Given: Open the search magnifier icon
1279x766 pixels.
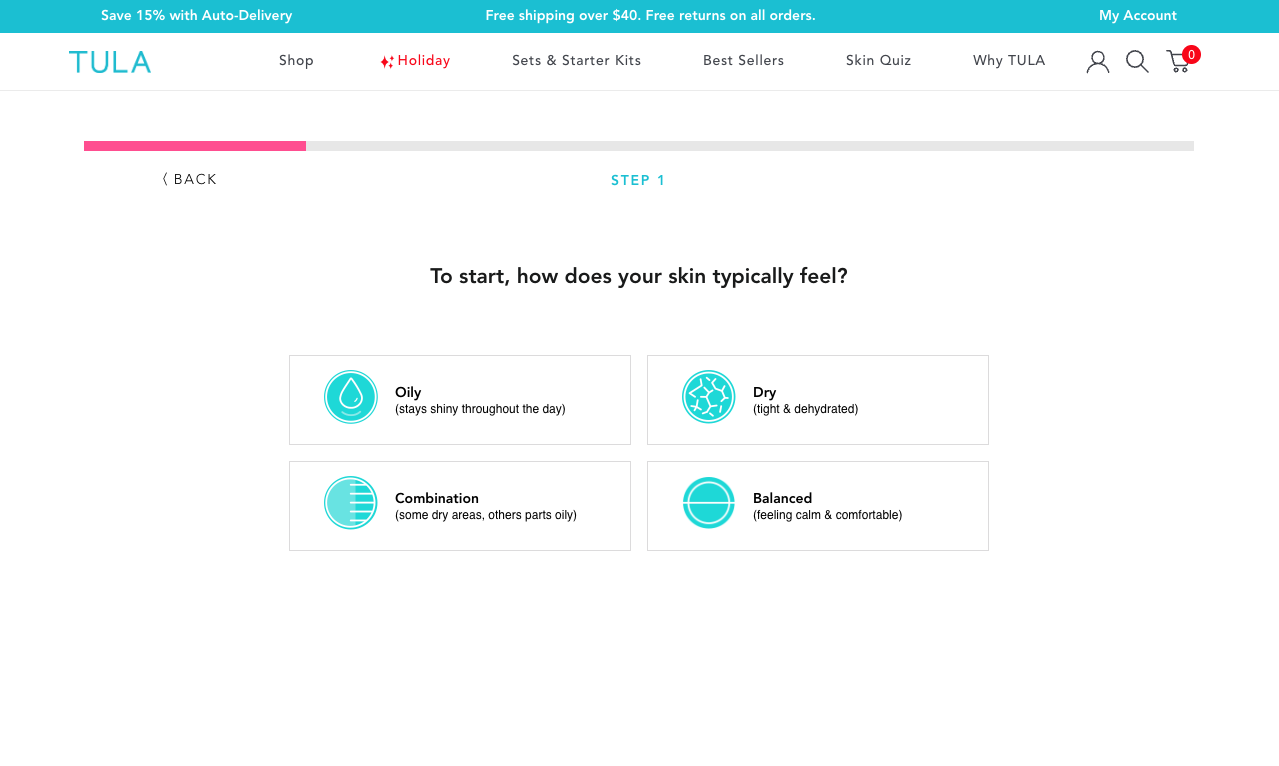Looking at the screenshot, I should (1137, 62).
